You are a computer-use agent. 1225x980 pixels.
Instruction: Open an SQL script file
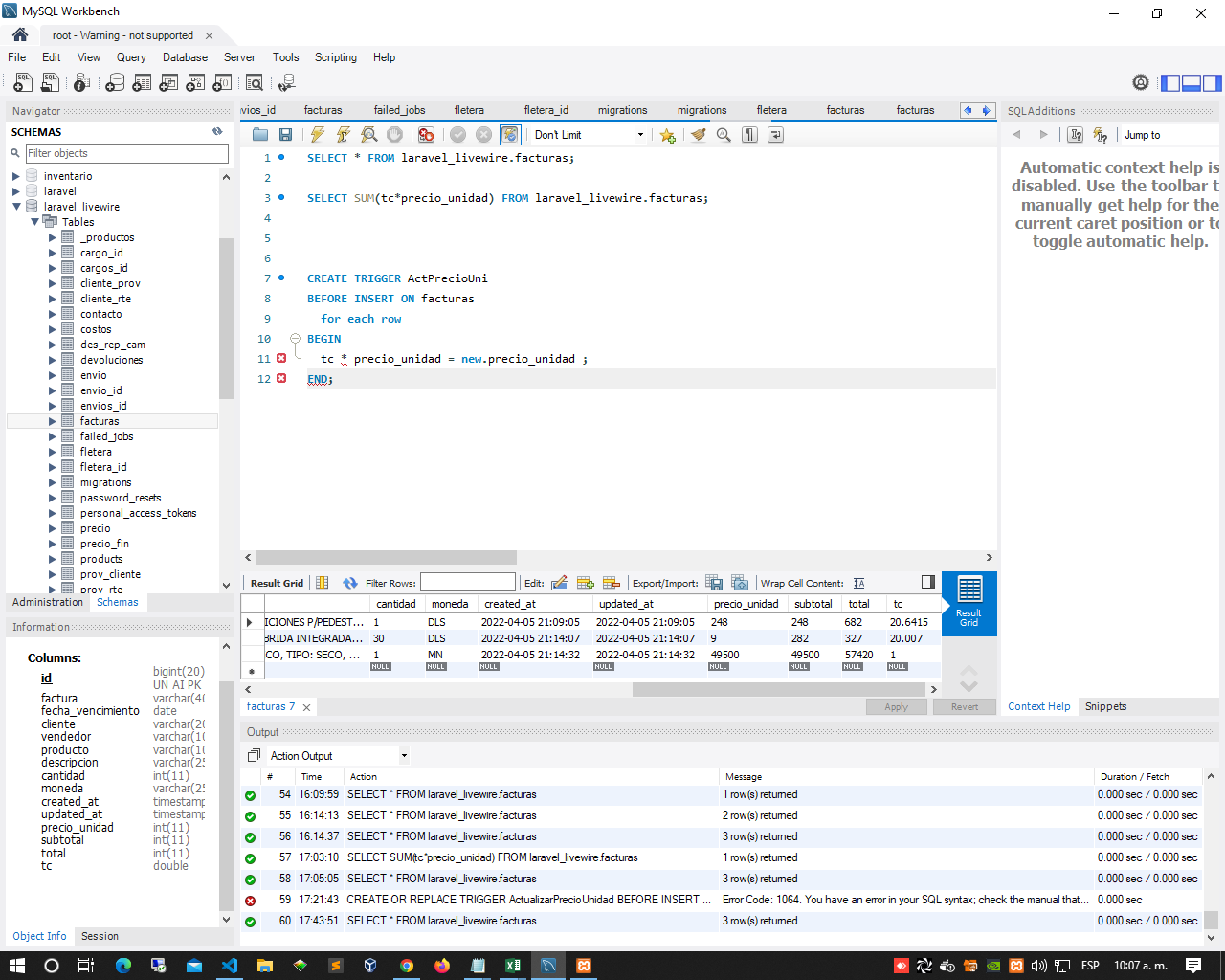coord(50,83)
